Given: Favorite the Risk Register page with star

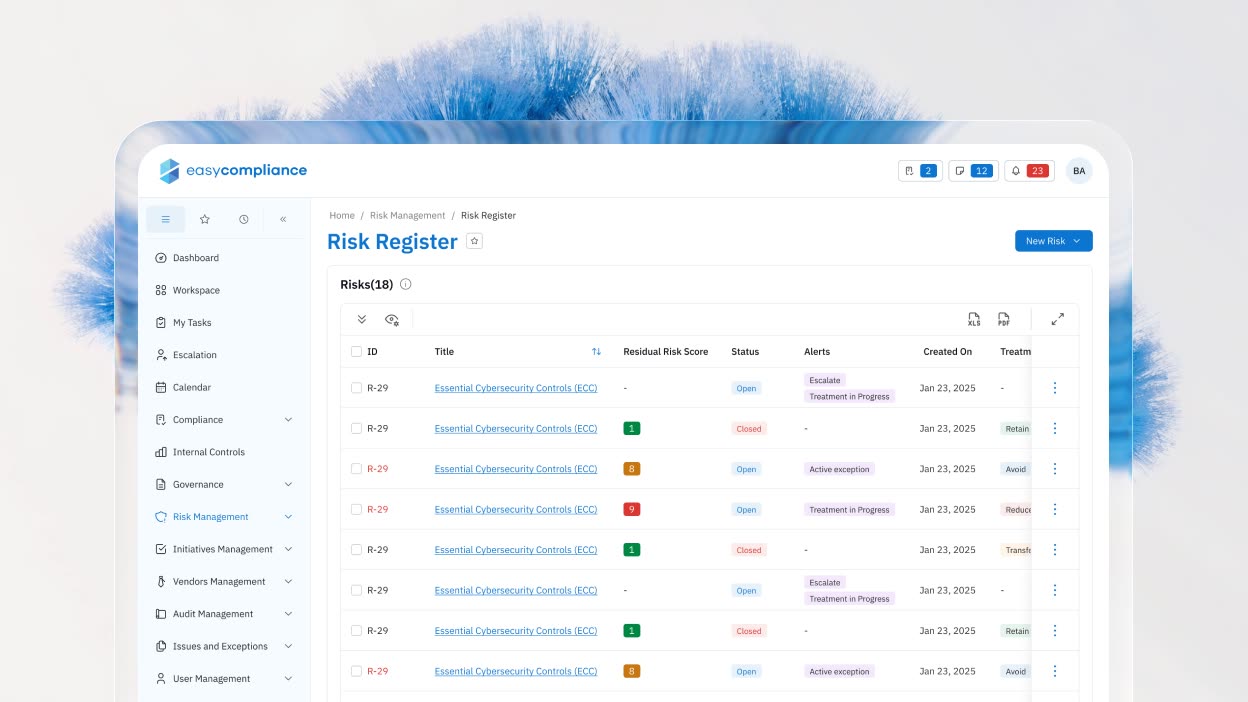Looking at the screenshot, I should (475, 241).
